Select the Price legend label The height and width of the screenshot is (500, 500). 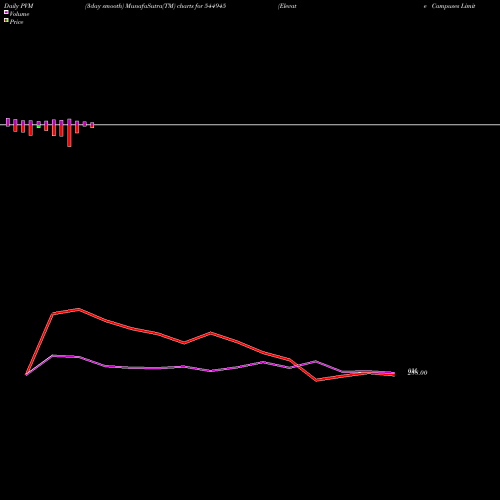[16, 22]
